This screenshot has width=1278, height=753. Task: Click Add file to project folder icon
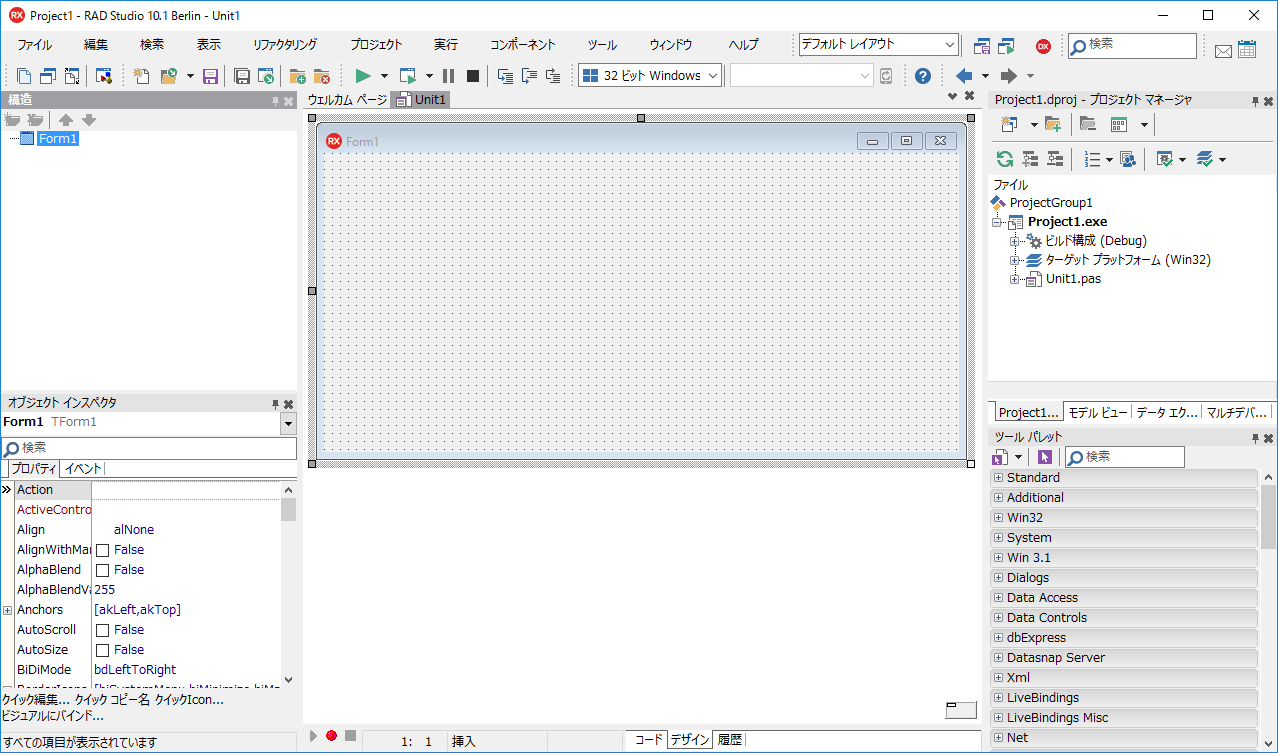tap(298, 76)
